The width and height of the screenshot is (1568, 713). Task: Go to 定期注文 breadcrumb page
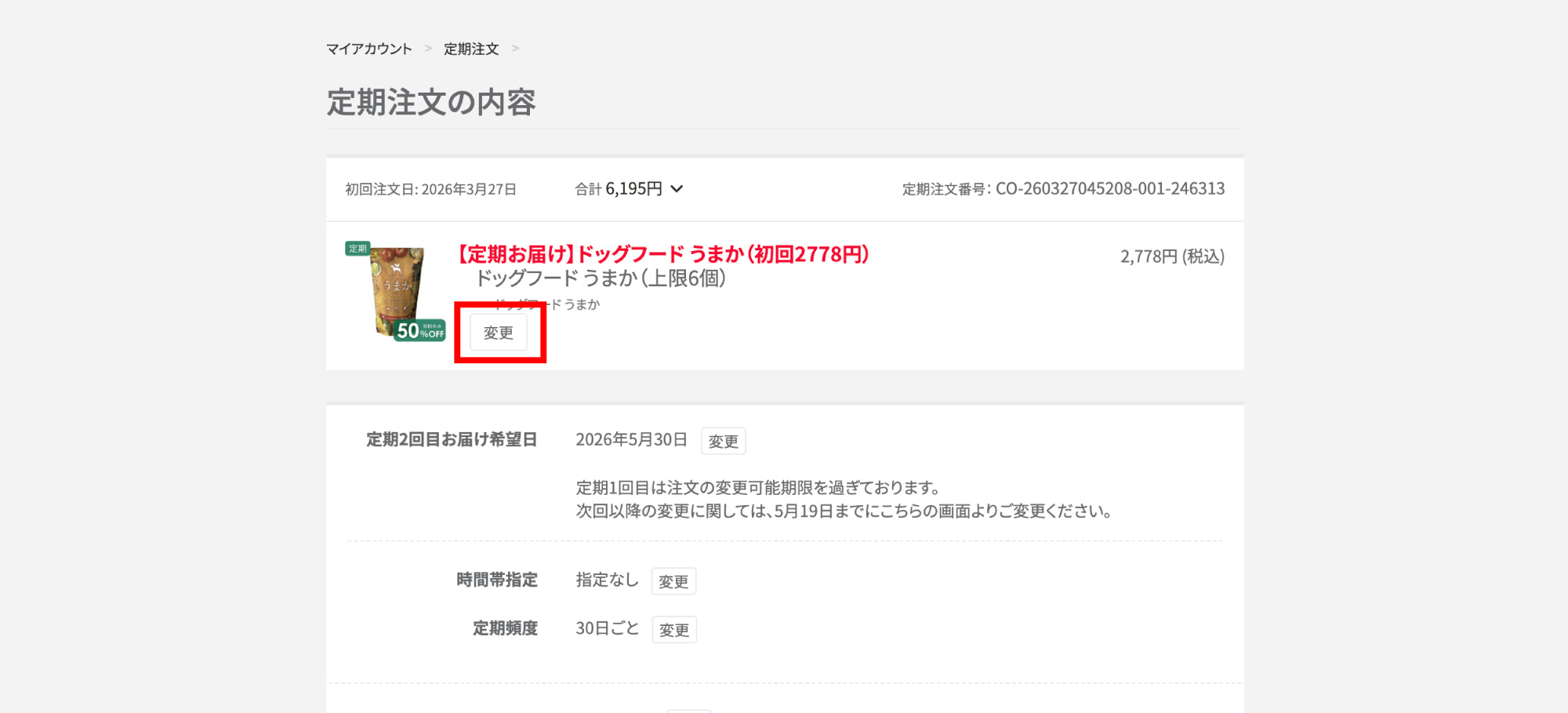(x=470, y=49)
